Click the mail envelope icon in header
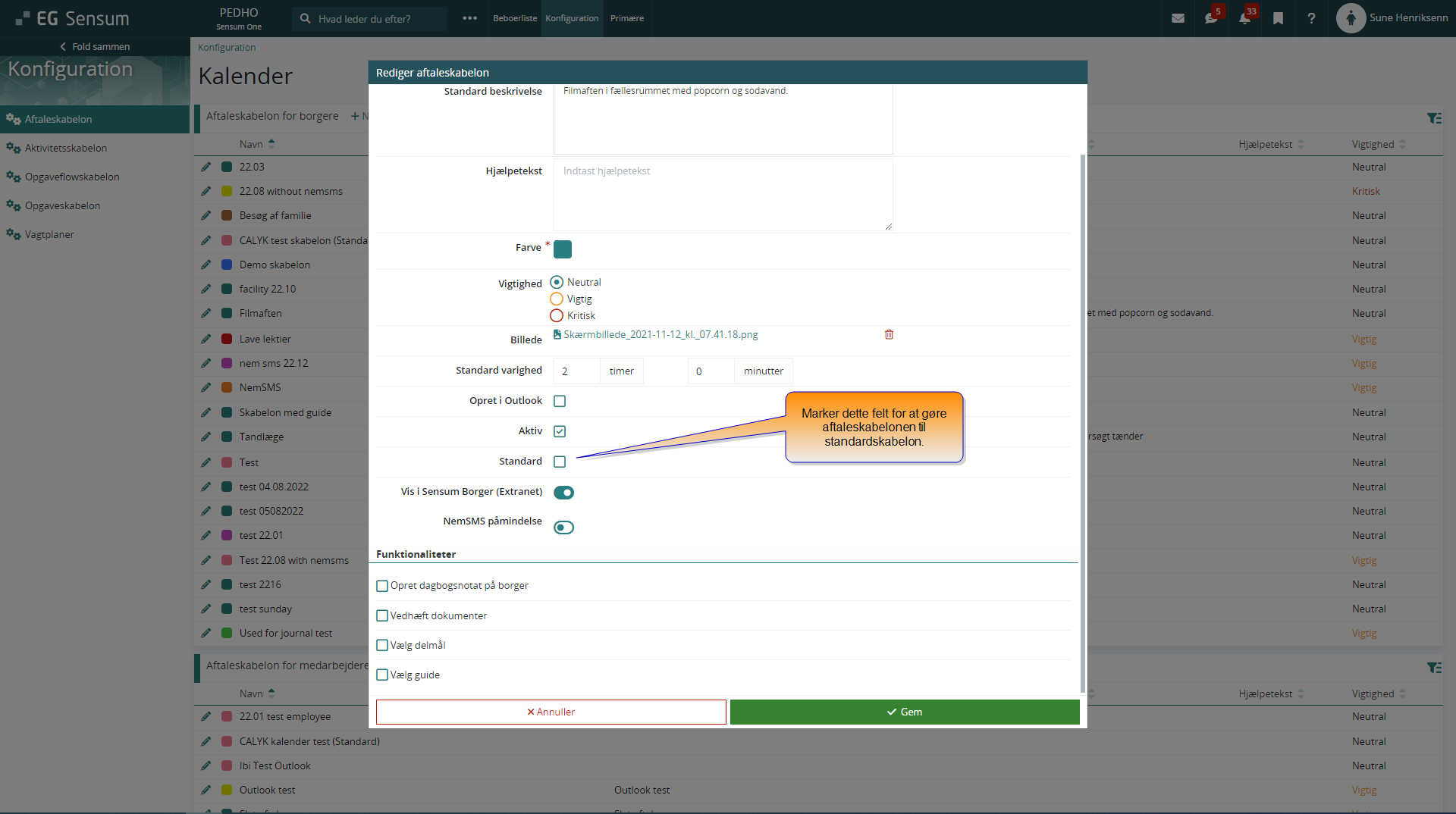The image size is (1456, 814). tap(1178, 18)
